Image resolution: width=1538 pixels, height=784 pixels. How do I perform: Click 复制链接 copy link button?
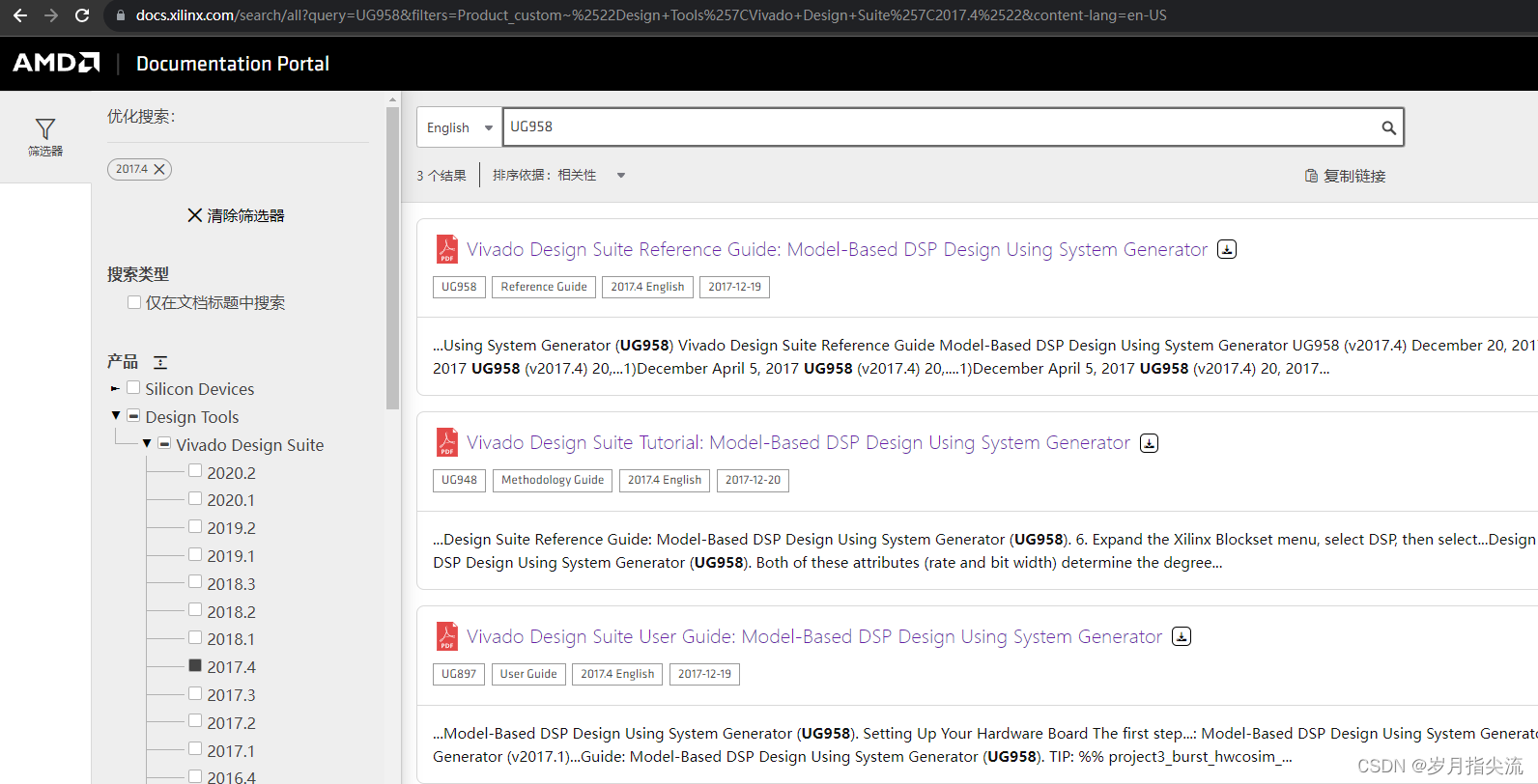1345,176
